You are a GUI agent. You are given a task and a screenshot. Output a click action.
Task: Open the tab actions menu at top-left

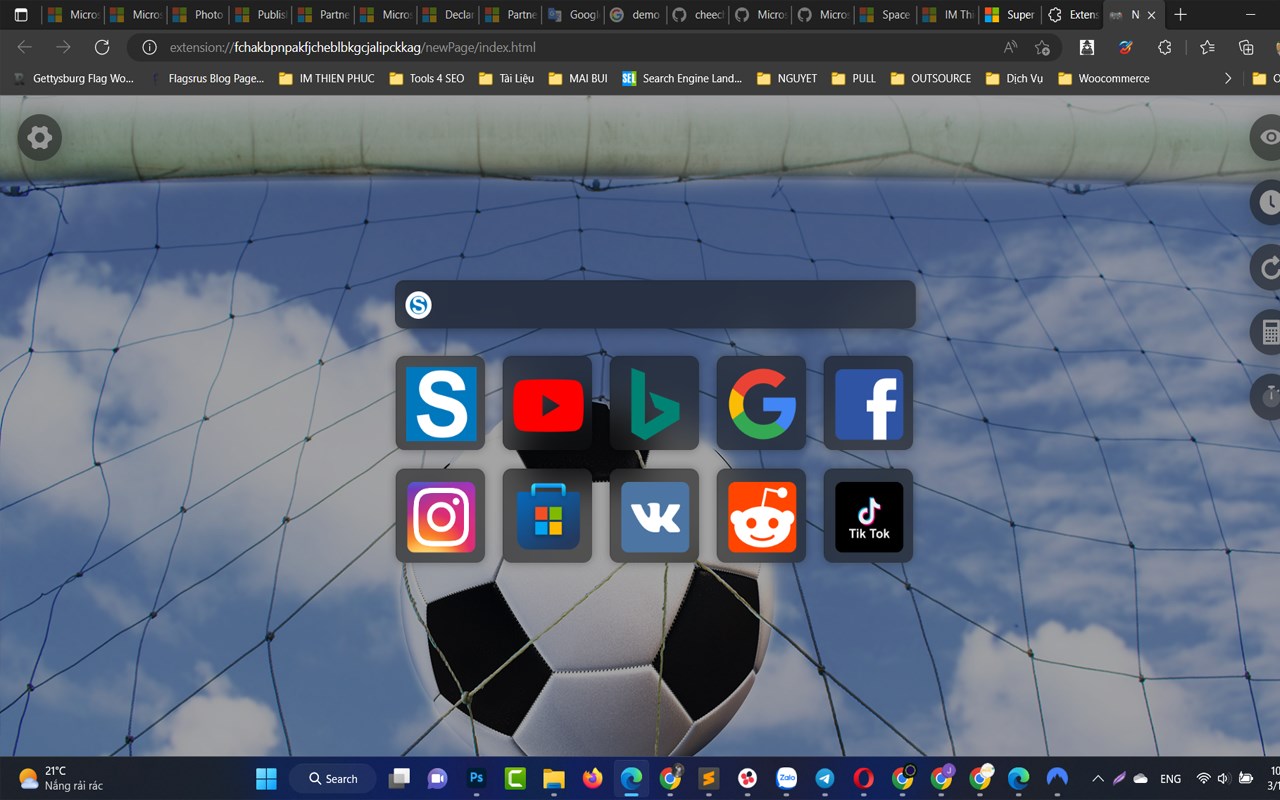pyautogui.click(x=21, y=15)
